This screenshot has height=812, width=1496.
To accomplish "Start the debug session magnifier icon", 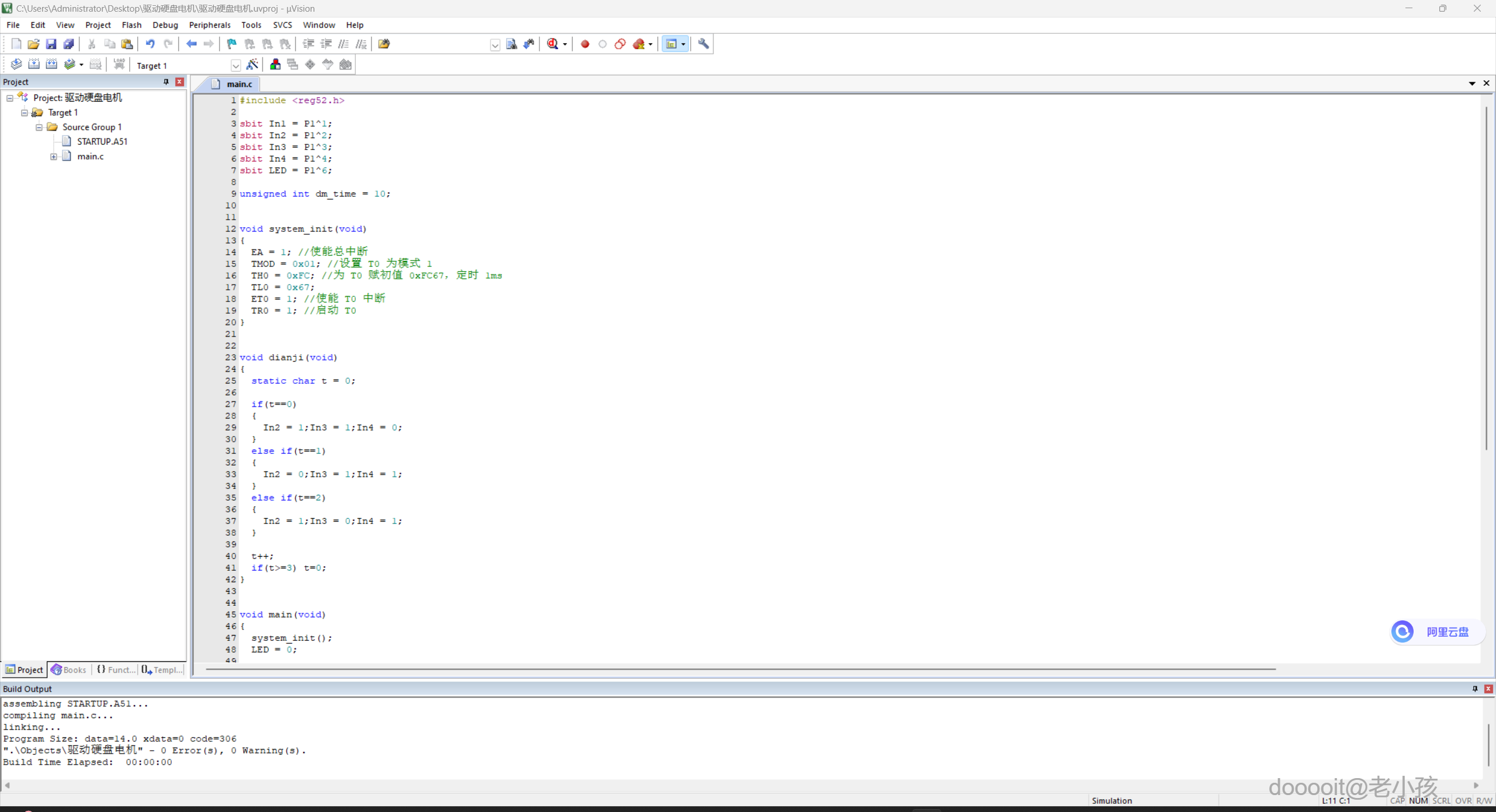I will point(552,44).
